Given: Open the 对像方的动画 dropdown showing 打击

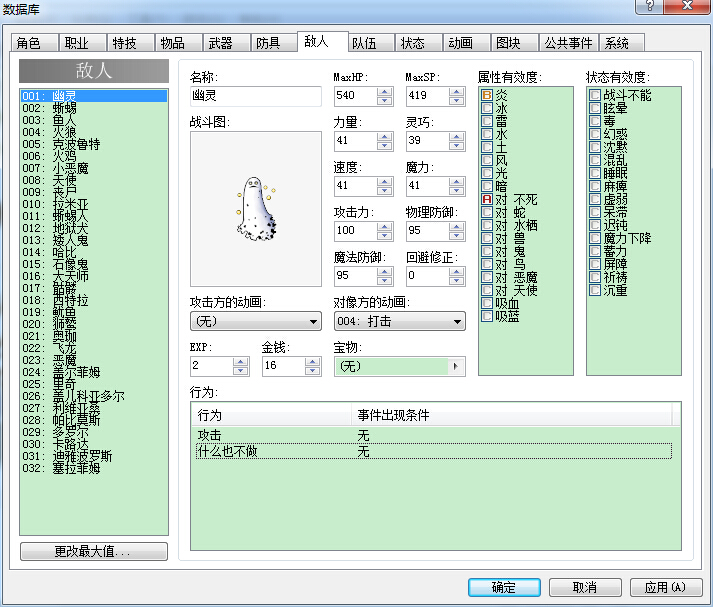Looking at the screenshot, I should pos(400,321).
